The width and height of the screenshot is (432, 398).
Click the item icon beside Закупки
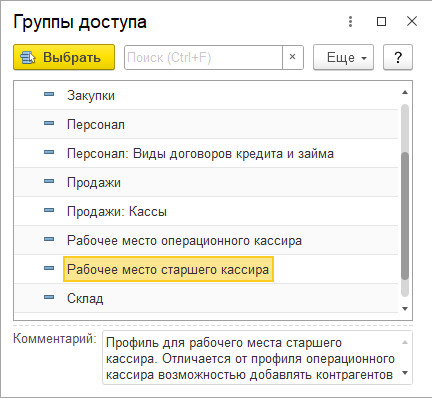coord(49,94)
